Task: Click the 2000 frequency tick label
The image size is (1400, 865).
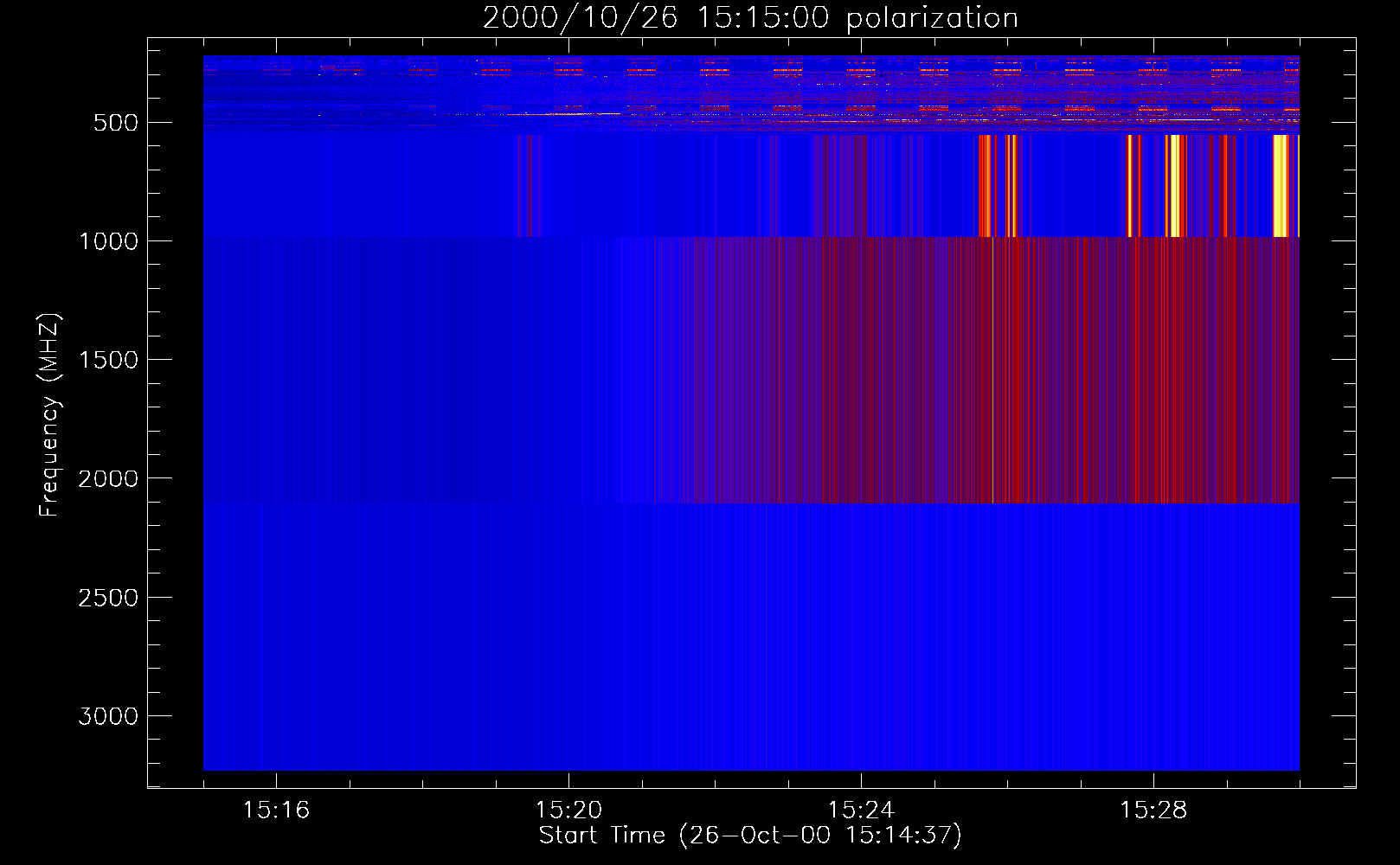Action: pos(108,479)
